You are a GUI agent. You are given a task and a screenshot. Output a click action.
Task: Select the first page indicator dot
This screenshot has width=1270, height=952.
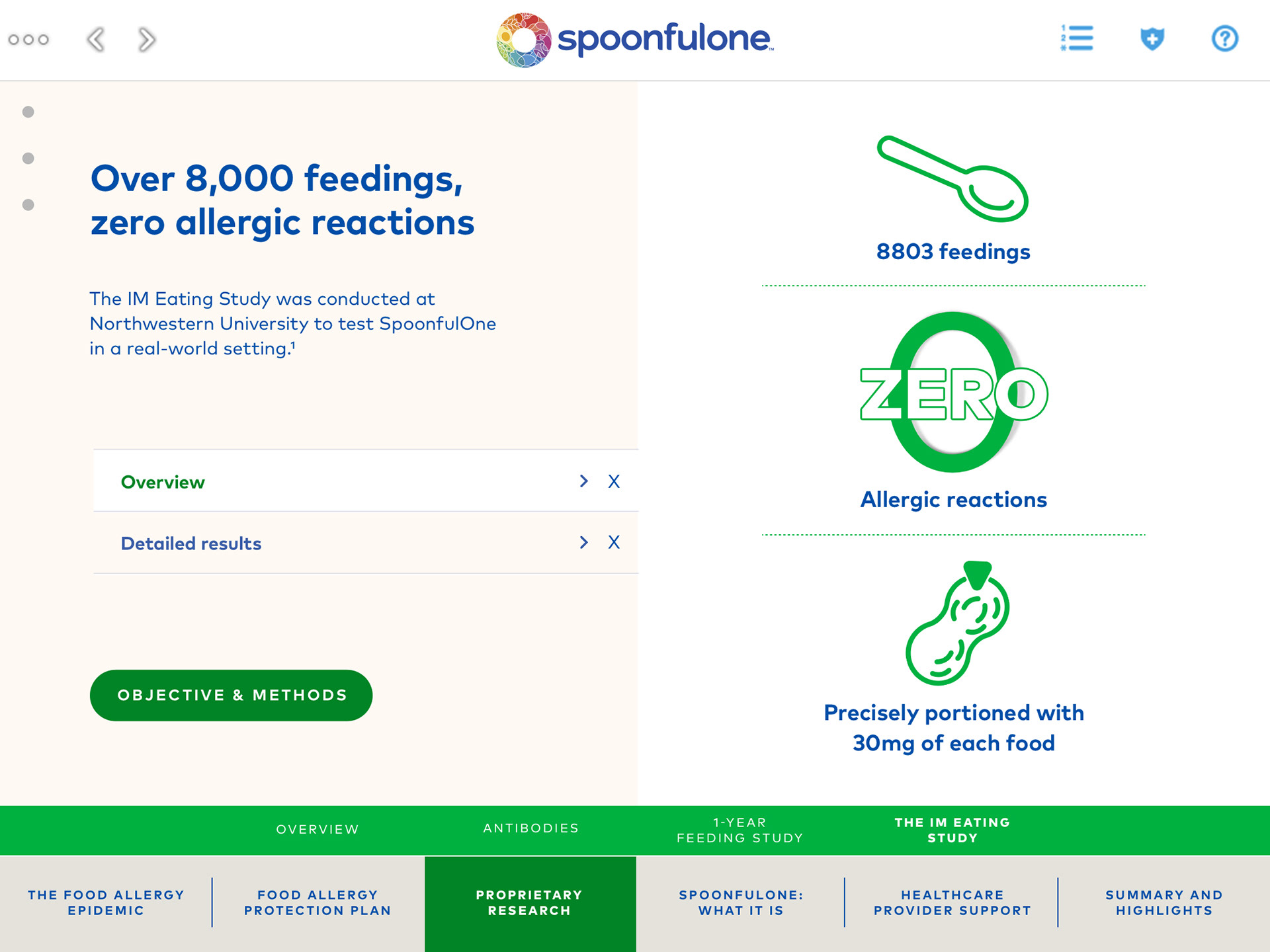pos(28,112)
